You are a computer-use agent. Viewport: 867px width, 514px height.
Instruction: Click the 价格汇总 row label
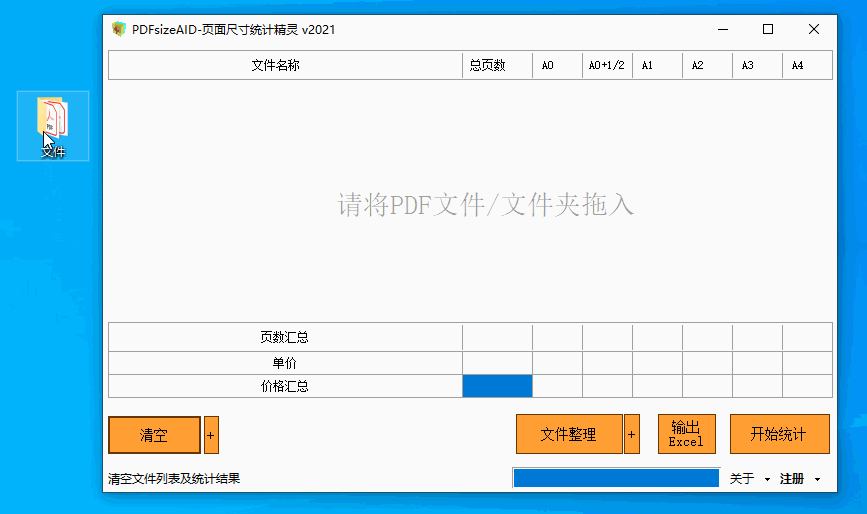[x=285, y=386]
